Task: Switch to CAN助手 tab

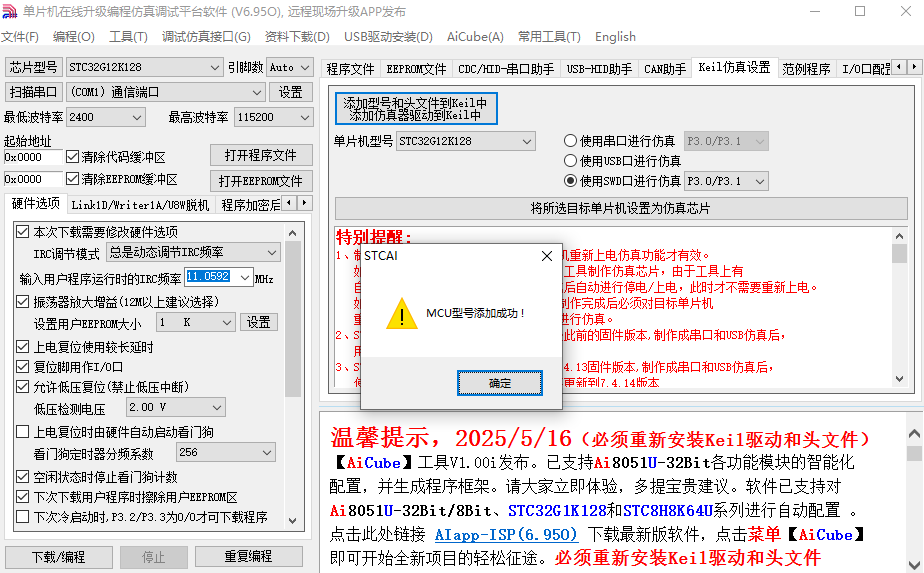Action: (665, 69)
